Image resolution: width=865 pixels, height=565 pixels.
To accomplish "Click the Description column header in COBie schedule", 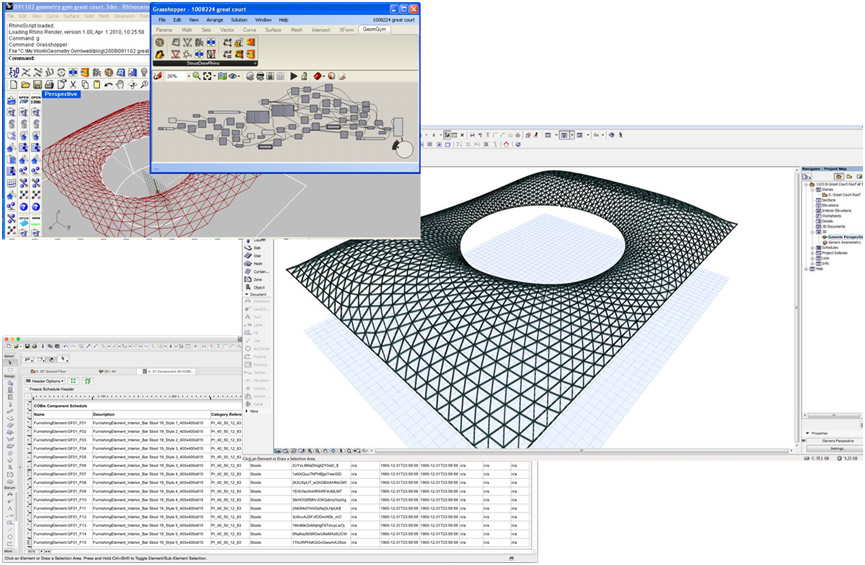I will 151,414.
